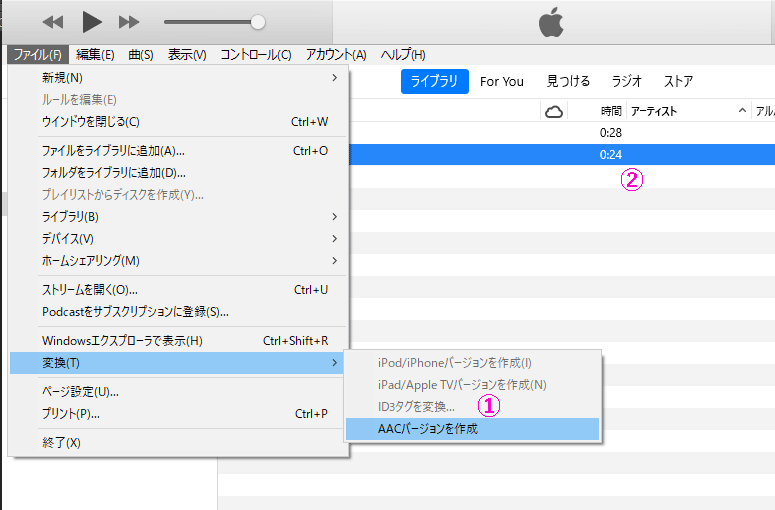
Task: Expand the ライブラリ(B) submenu
Action: [x=178, y=216]
